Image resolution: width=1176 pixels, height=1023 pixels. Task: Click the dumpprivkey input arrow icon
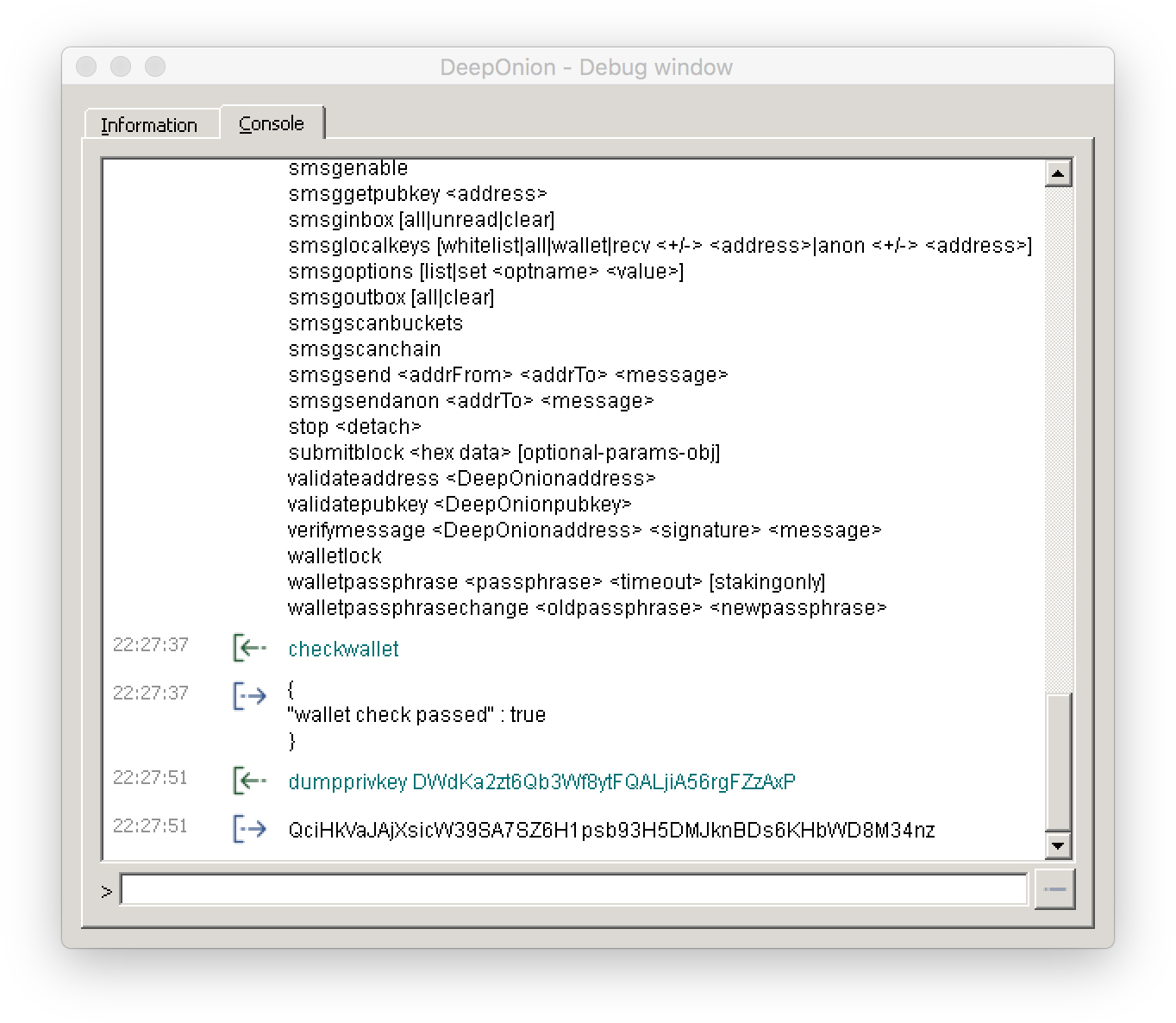click(250, 780)
